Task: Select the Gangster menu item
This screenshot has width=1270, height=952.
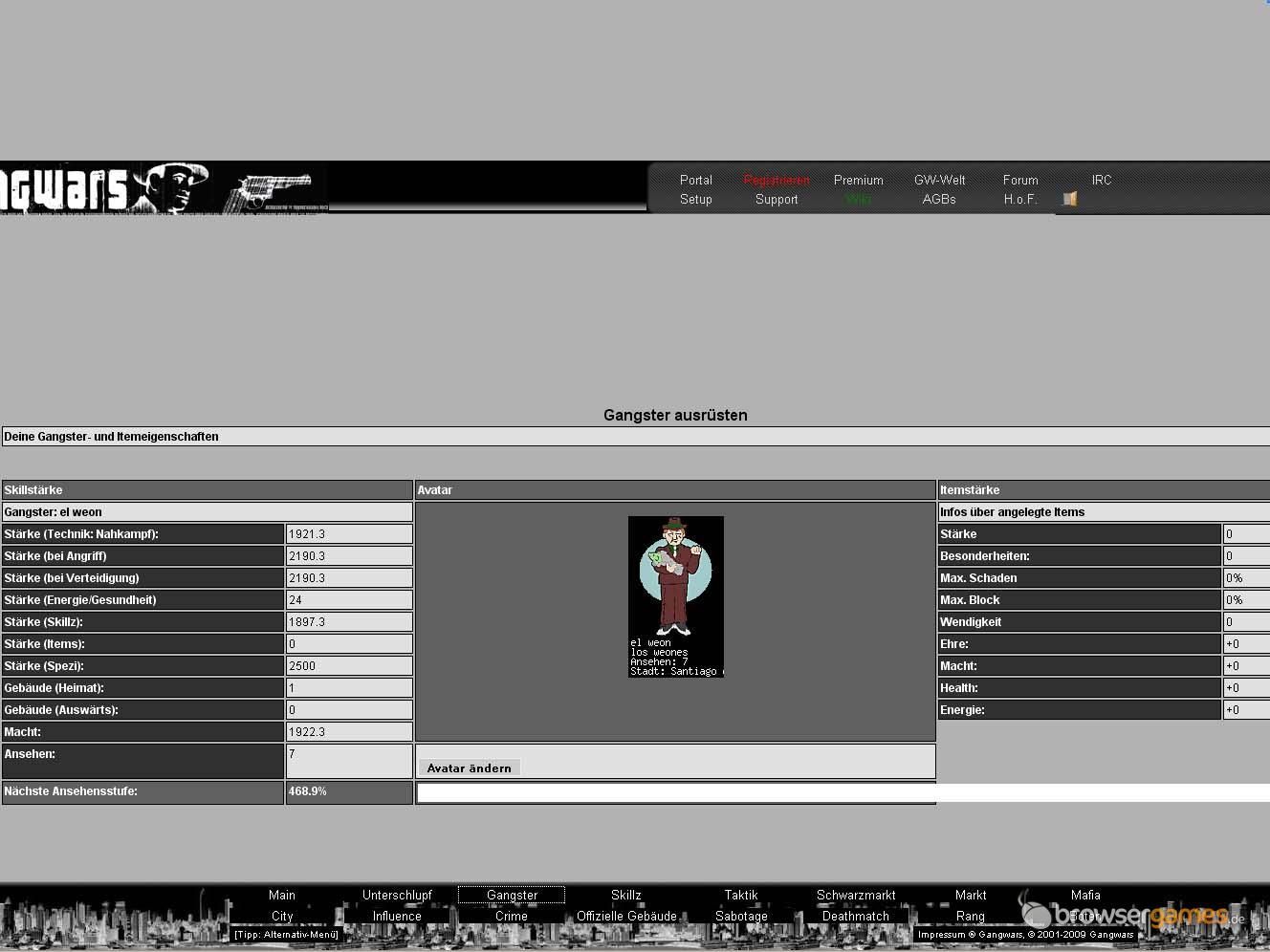Action: (512, 895)
